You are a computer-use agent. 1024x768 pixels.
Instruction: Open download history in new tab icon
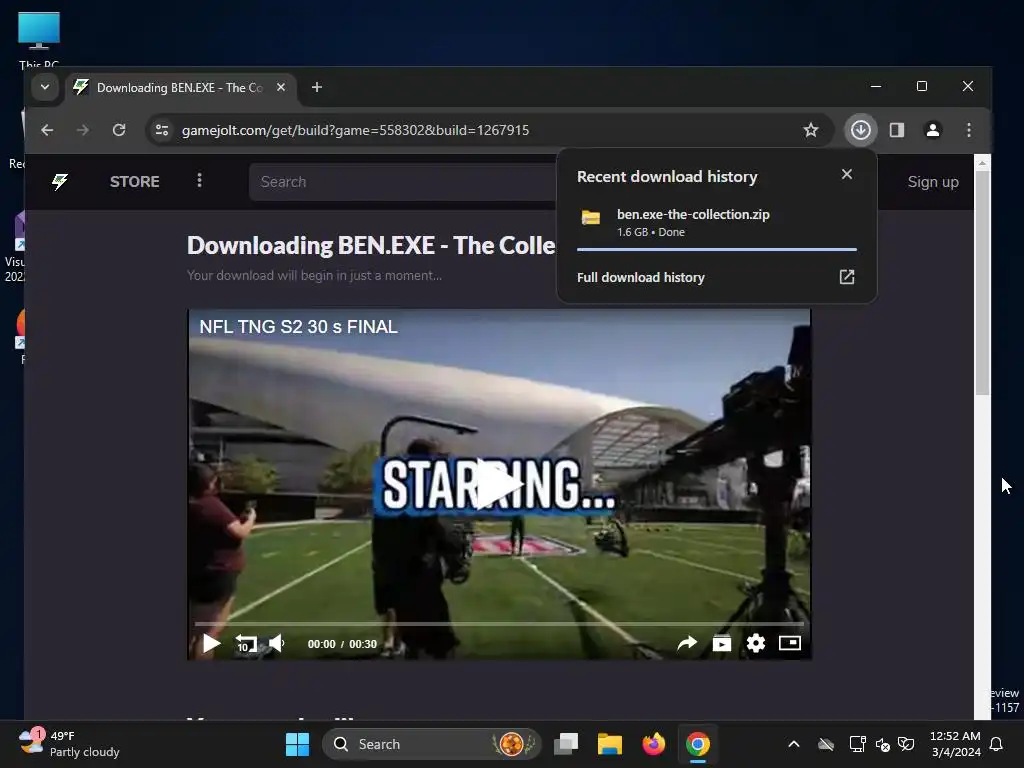pyautogui.click(x=846, y=277)
